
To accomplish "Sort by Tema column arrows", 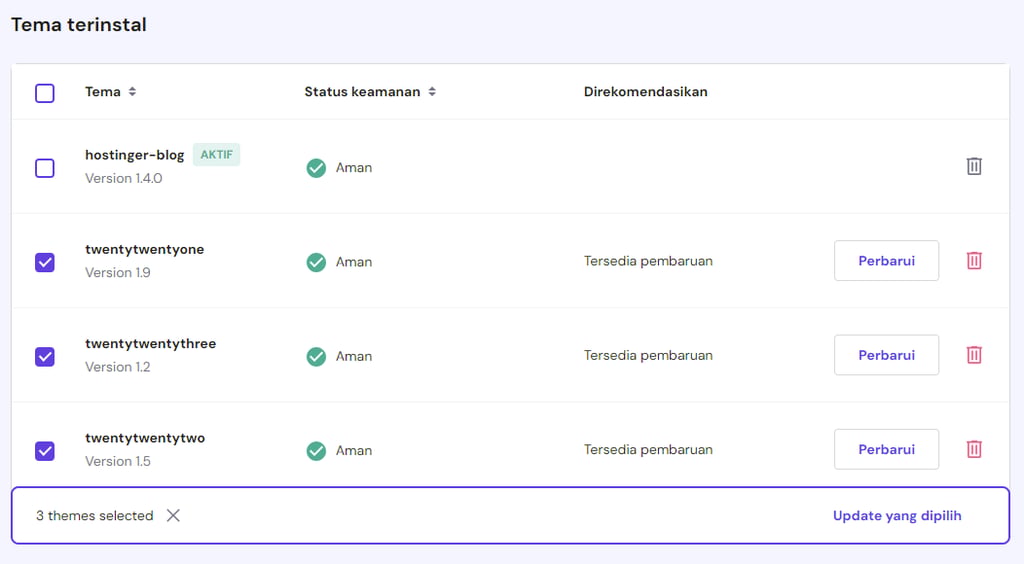I will (x=132, y=91).
